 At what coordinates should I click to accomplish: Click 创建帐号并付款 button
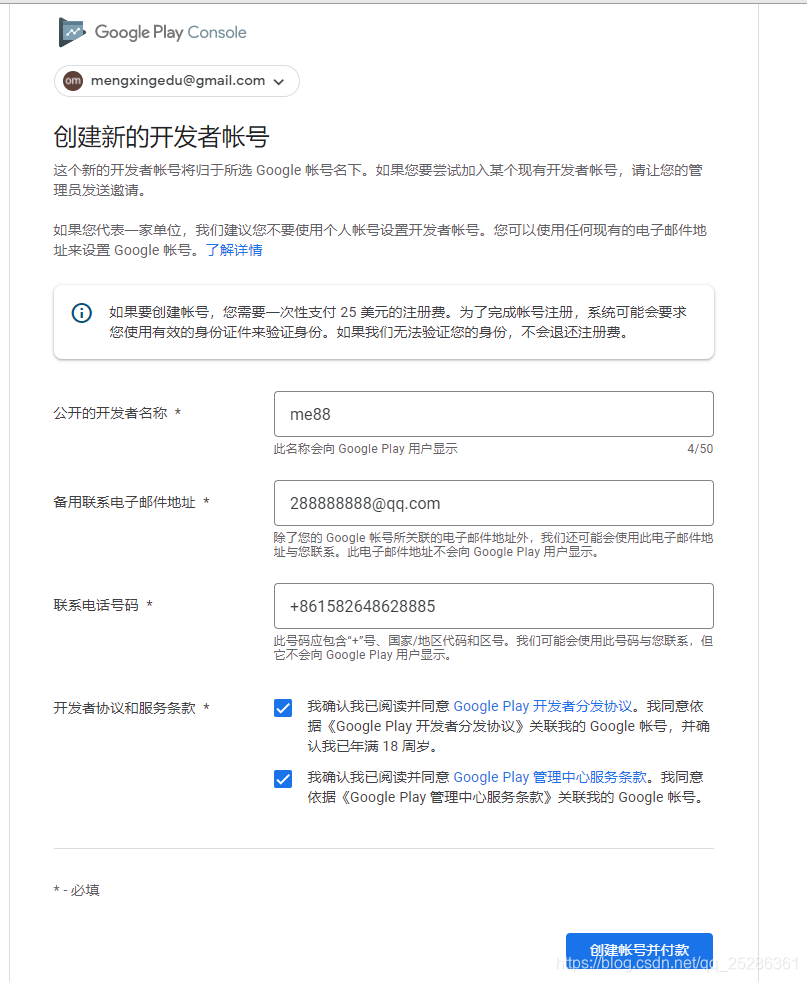[x=639, y=950]
